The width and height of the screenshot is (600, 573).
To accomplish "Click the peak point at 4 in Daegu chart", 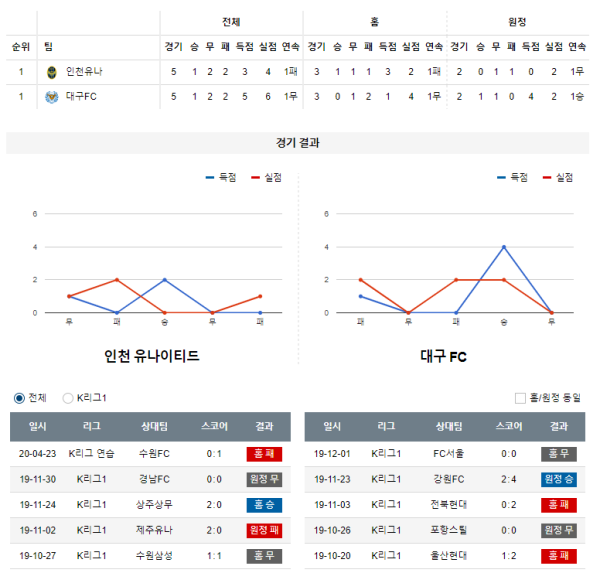I will click(504, 247).
